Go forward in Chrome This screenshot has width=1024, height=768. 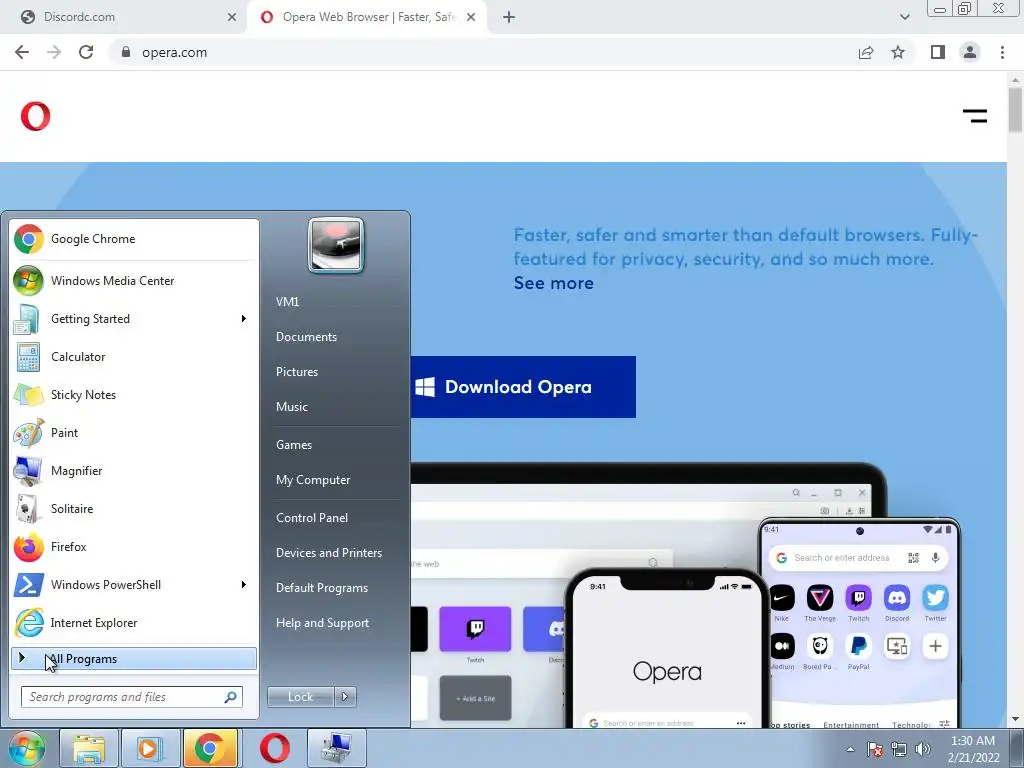click(x=54, y=52)
